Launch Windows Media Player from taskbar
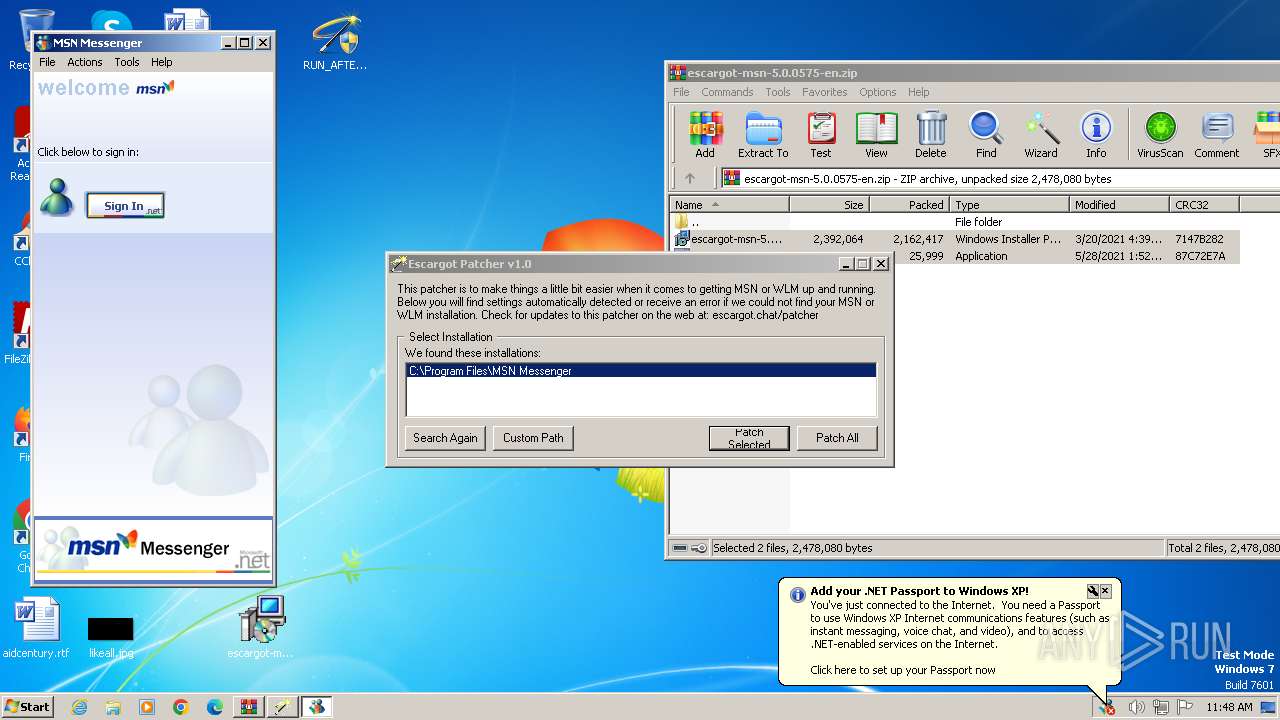Image resolution: width=1280 pixels, height=720 pixels. click(147, 707)
